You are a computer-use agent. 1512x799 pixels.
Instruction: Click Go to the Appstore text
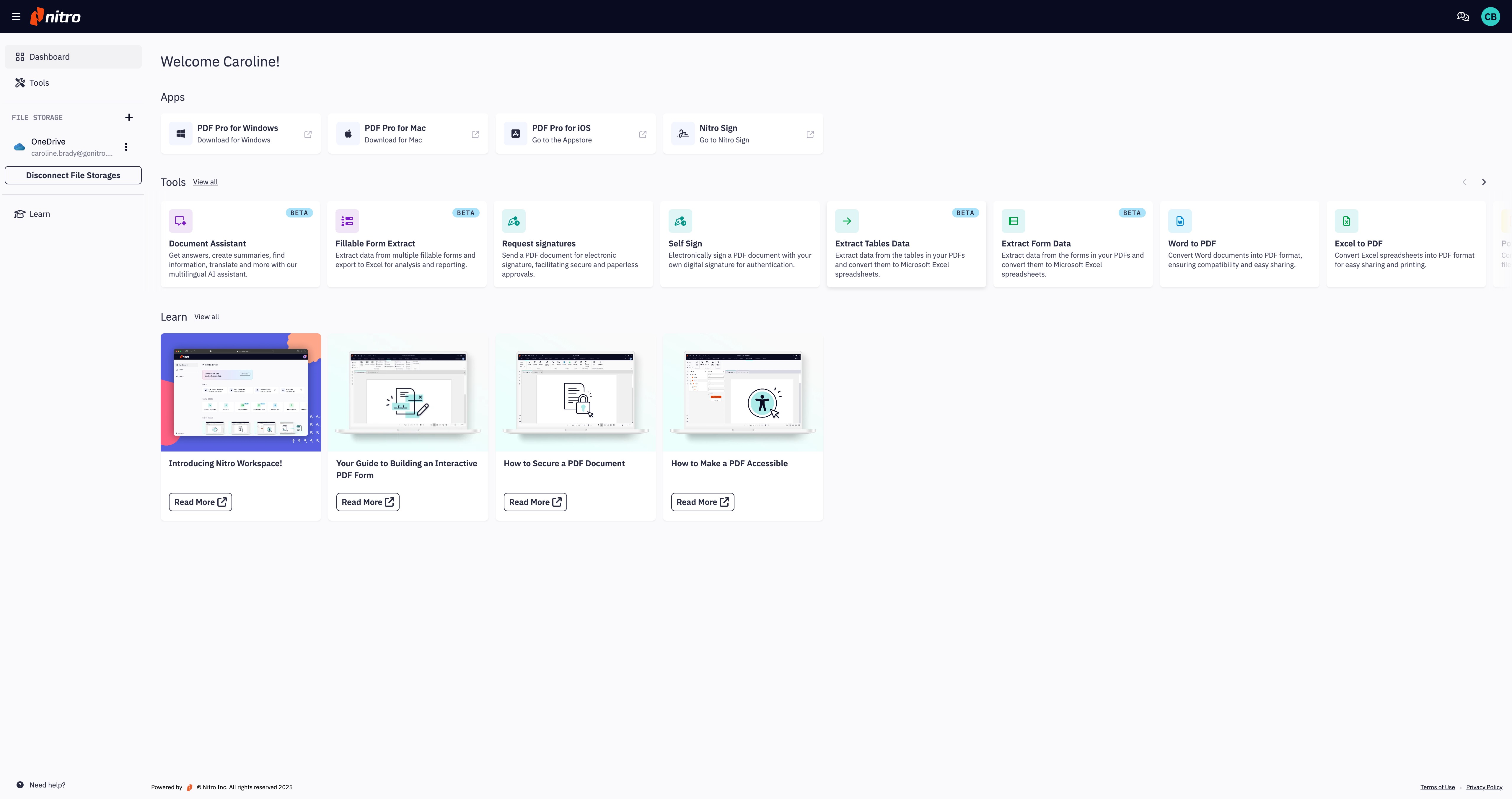562,140
